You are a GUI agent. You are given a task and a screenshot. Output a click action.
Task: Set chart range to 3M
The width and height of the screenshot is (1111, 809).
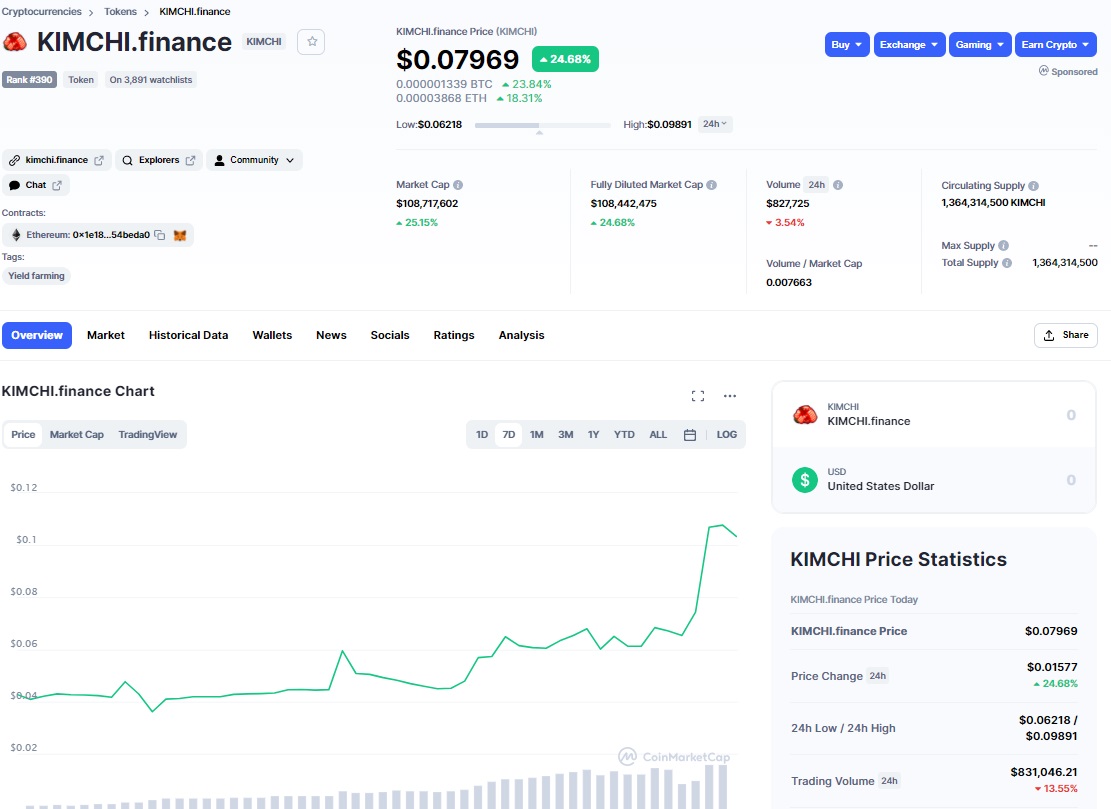(565, 435)
